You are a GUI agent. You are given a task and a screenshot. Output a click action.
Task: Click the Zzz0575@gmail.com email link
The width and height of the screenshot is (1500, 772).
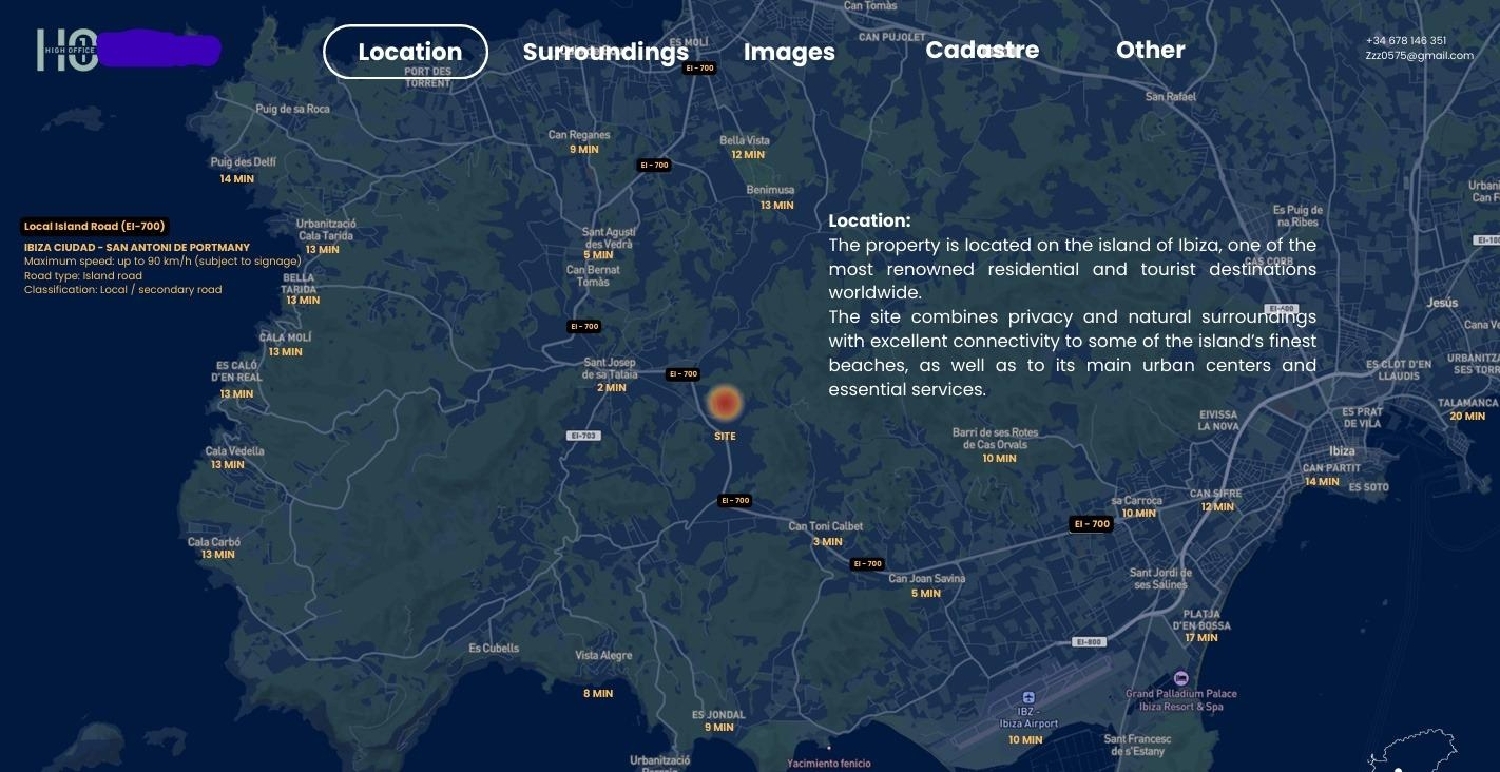click(x=1419, y=56)
